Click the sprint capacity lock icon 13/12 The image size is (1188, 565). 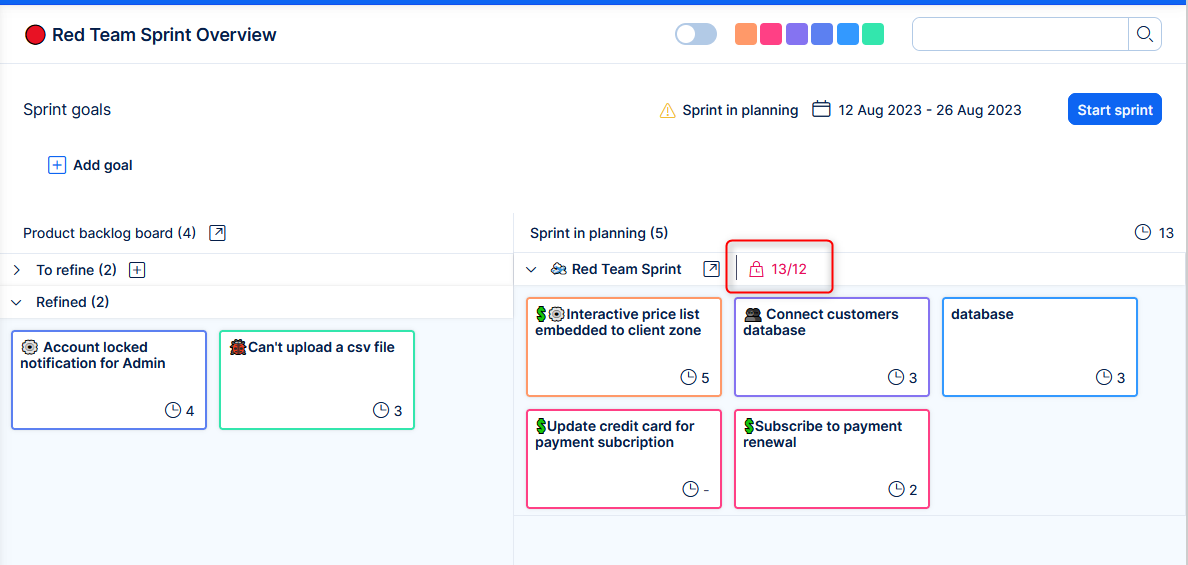pyautogui.click(x=756, y=269)
